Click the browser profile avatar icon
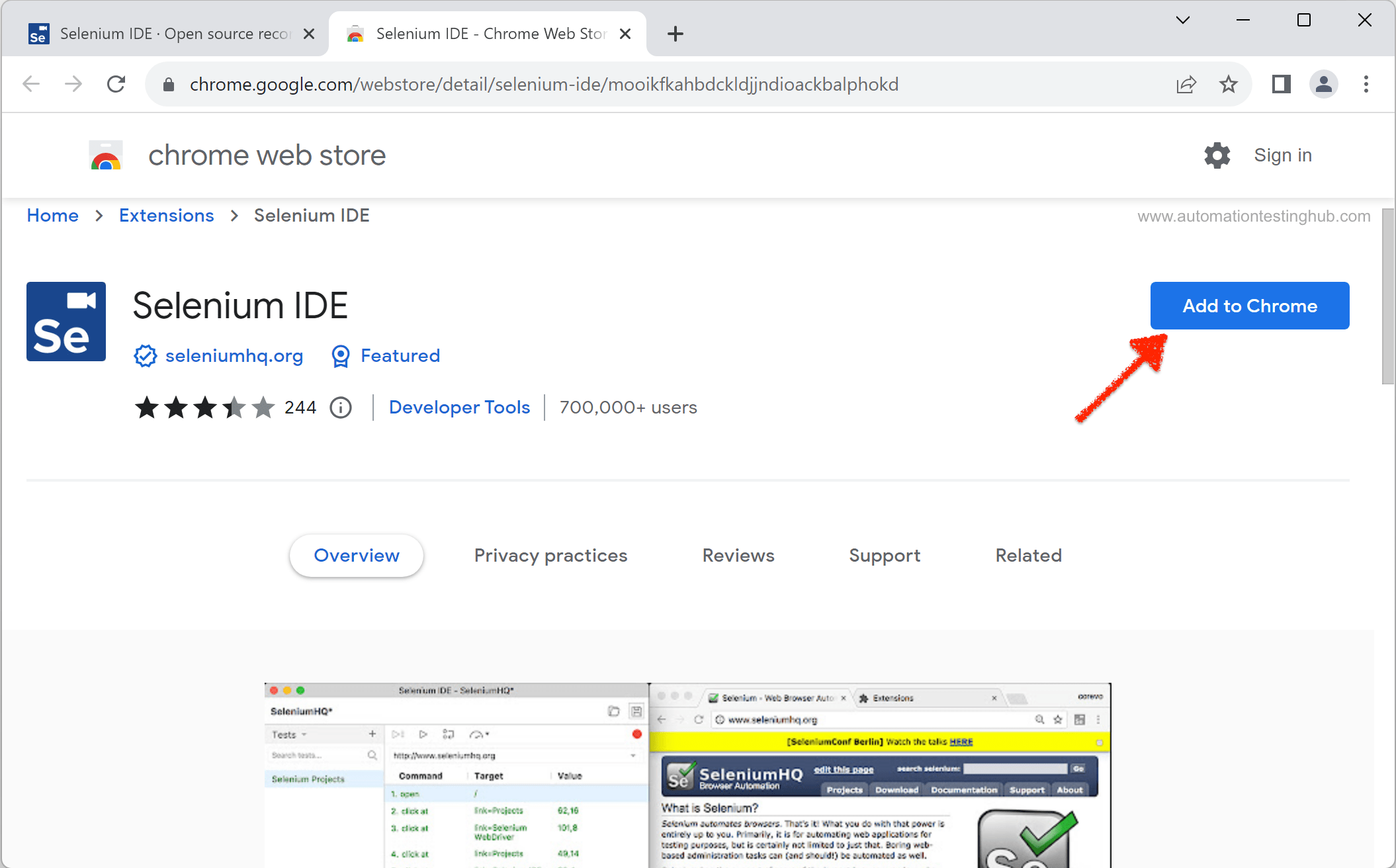1396x868 pixels. 1323,84
